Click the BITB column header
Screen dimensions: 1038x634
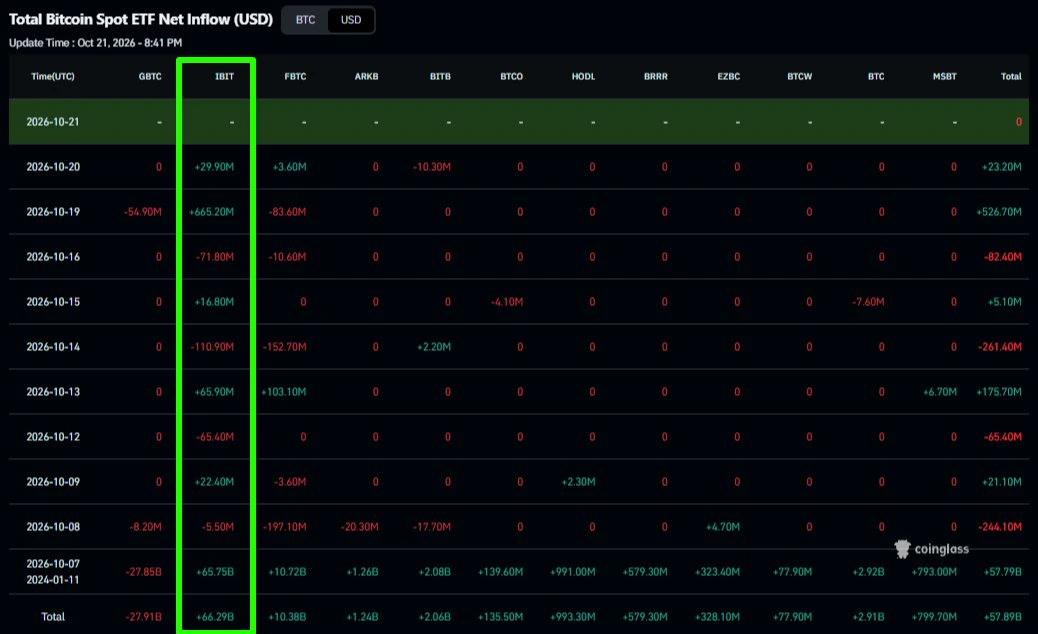pos(440,77)
